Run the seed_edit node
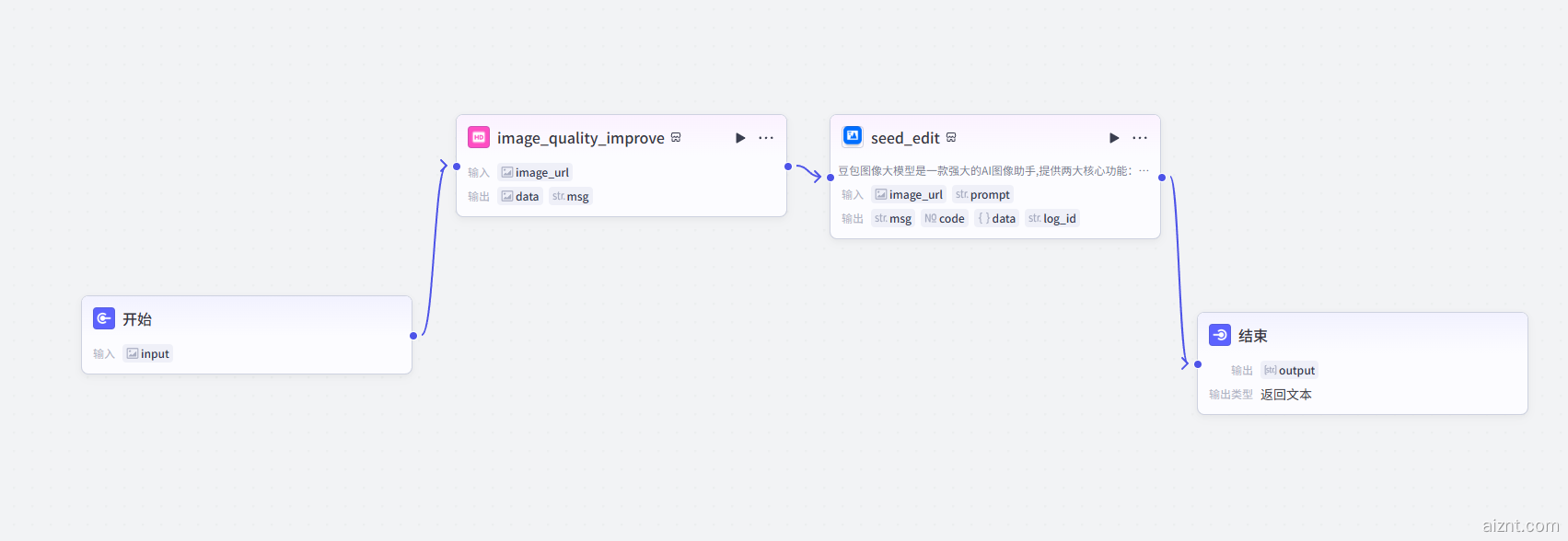 click(1114, 138)
